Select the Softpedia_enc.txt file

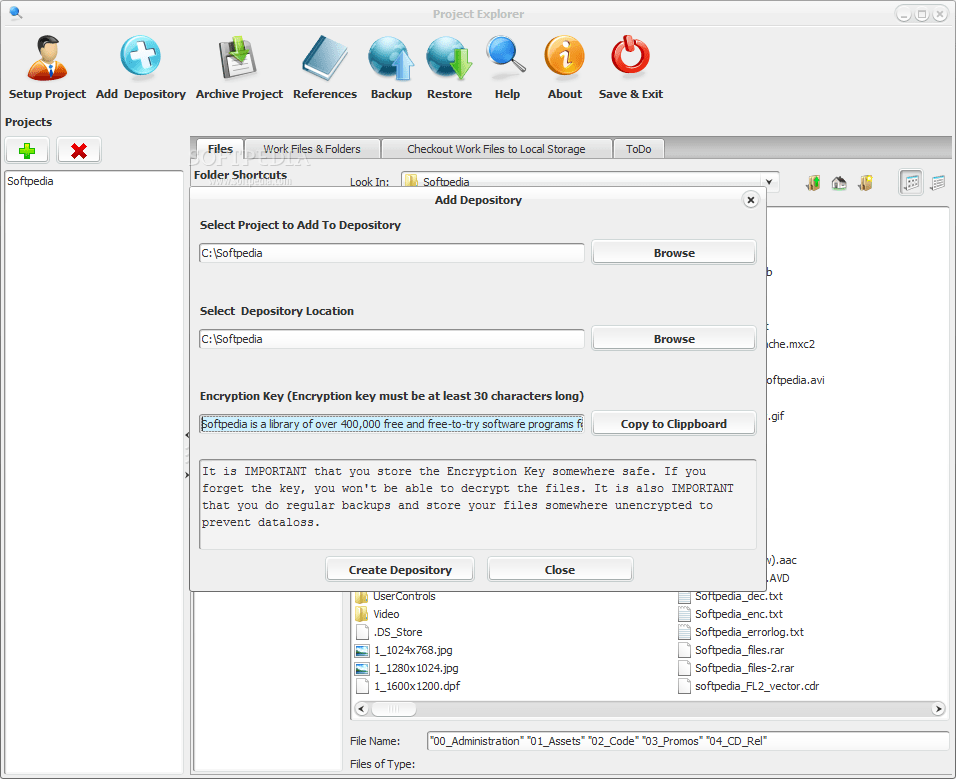coord(730,614)
